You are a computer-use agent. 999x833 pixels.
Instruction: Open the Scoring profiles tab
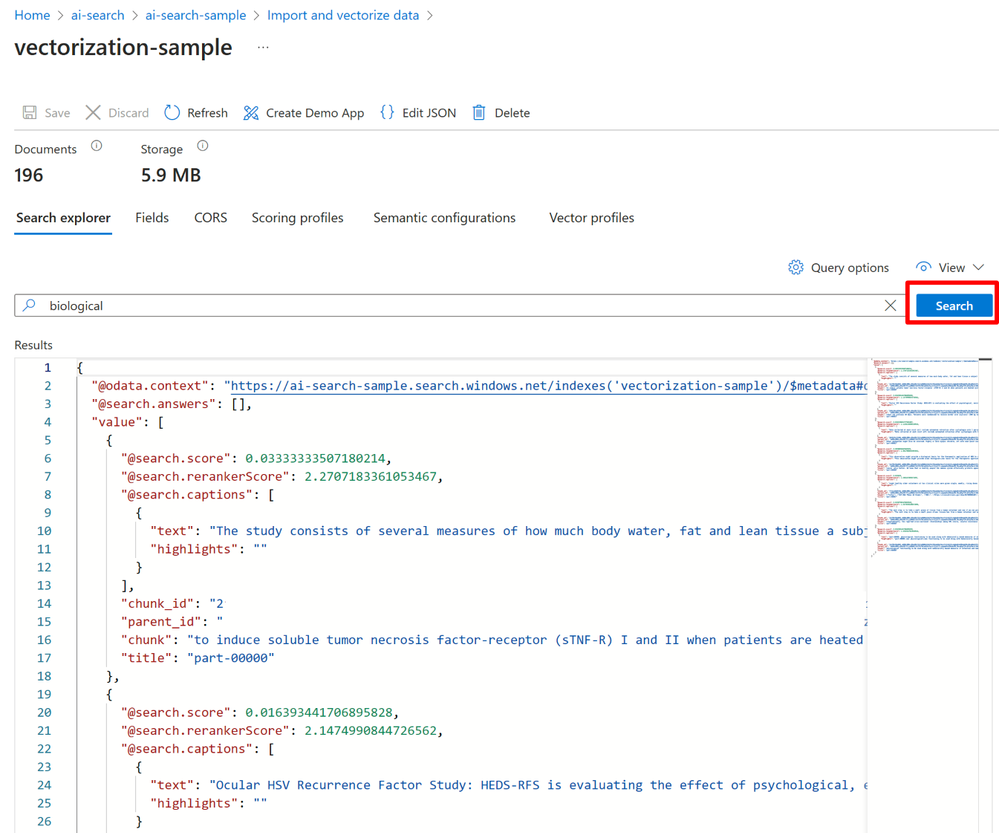(x=298, y=218)
